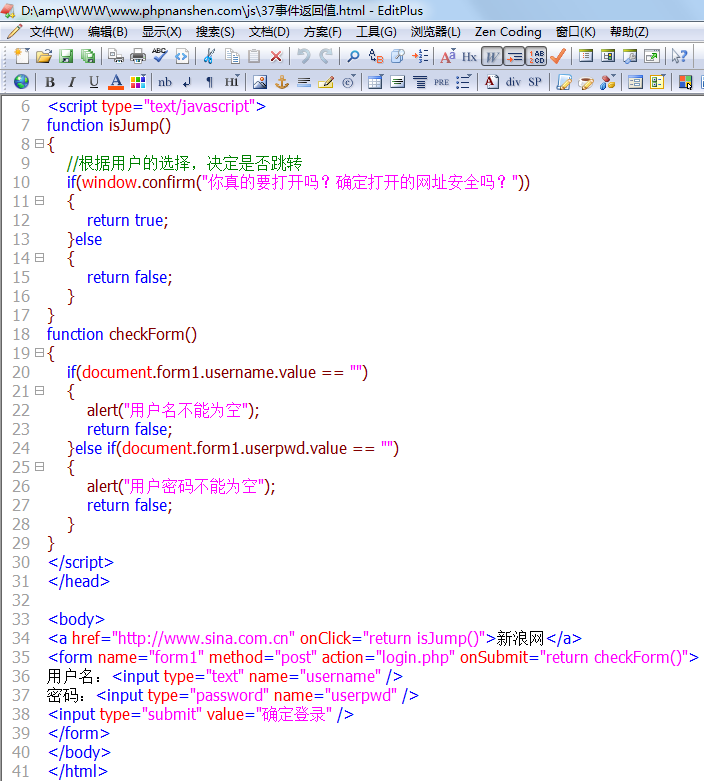Insert line break tag
704x781 pixels.
[x=187, y=82]
